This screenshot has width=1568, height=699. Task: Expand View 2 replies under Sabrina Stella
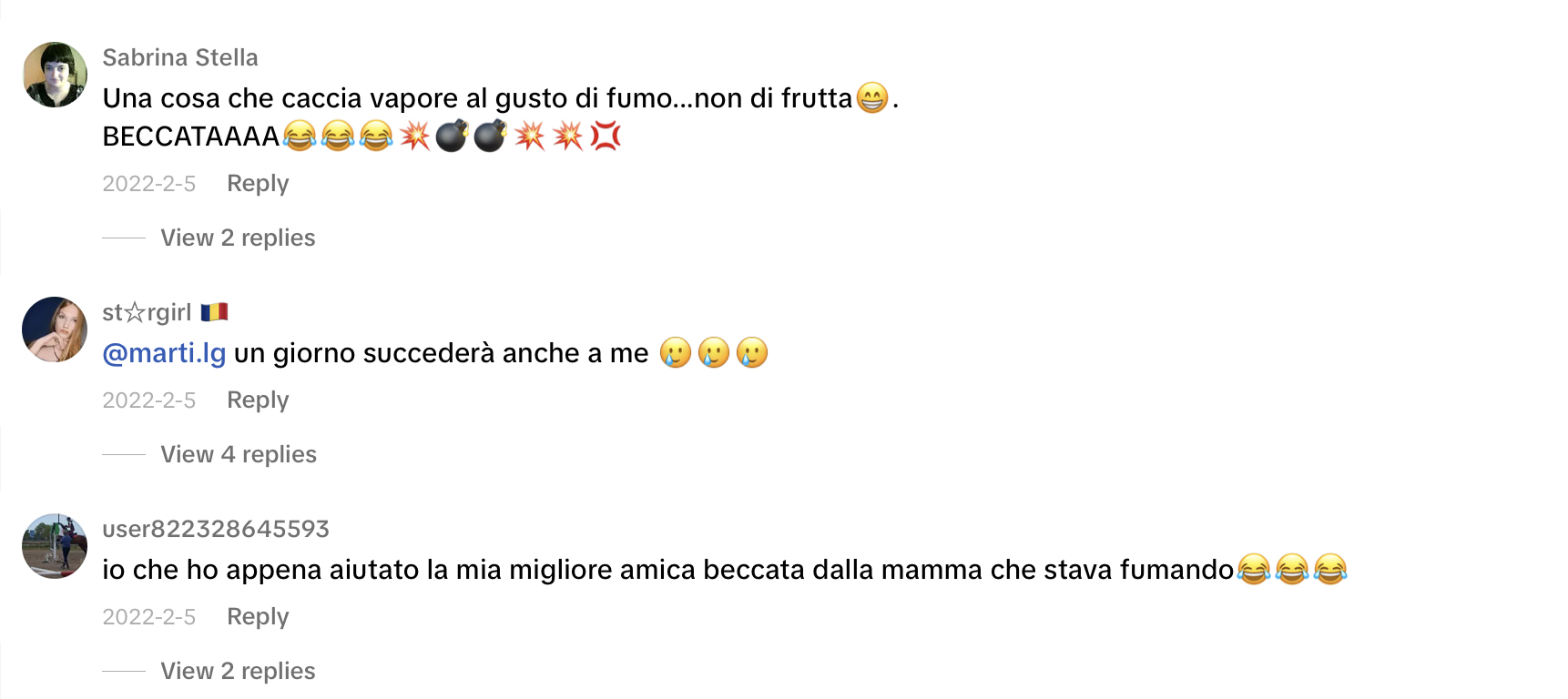click(238, 238)
